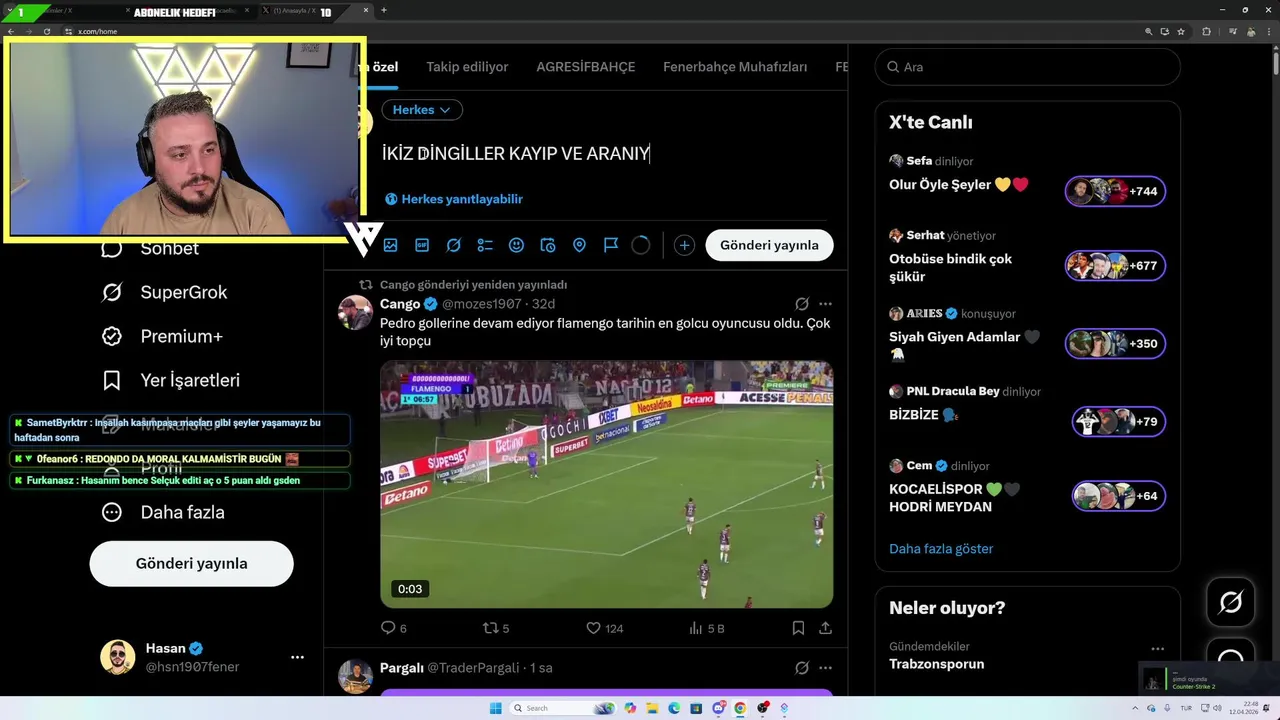Expand Daha fazla in sidebar
The width and height of the screenshot is (1280, 720).
(x=163, y=512)
